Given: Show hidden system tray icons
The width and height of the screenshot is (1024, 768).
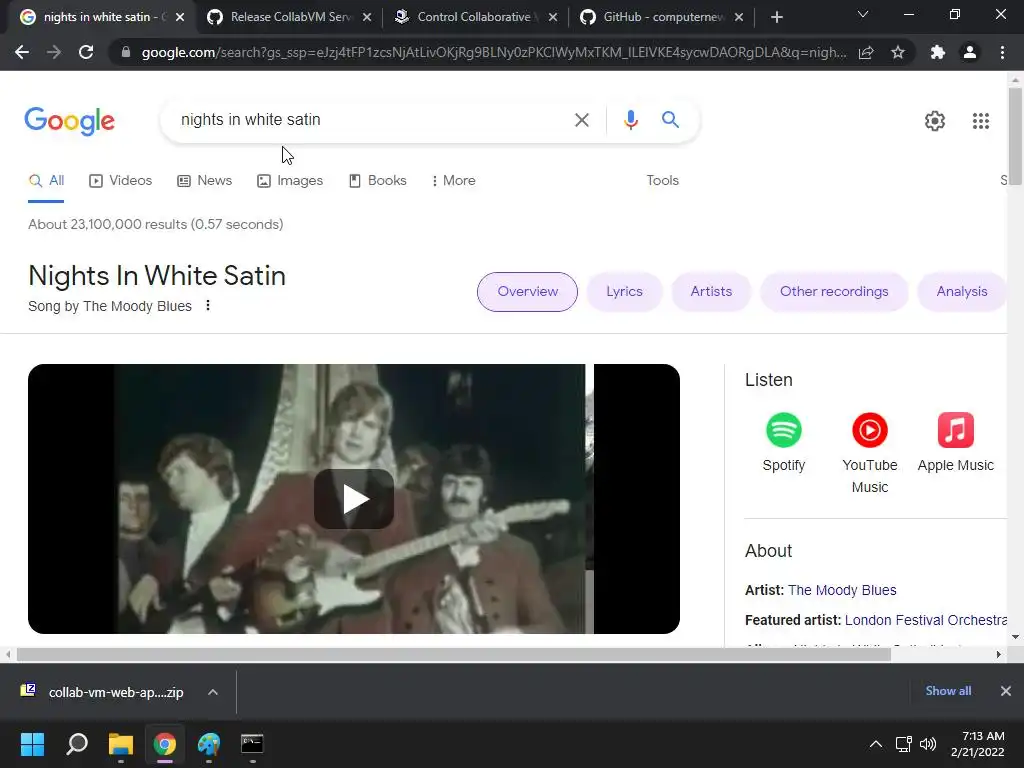Looking at the screenshot, I should tap(876, 744).
